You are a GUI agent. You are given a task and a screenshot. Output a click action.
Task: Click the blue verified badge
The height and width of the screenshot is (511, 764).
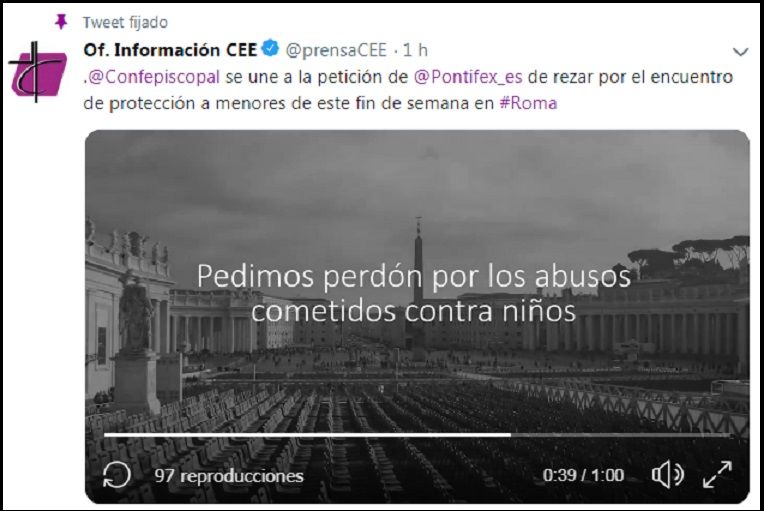point(270,49)
